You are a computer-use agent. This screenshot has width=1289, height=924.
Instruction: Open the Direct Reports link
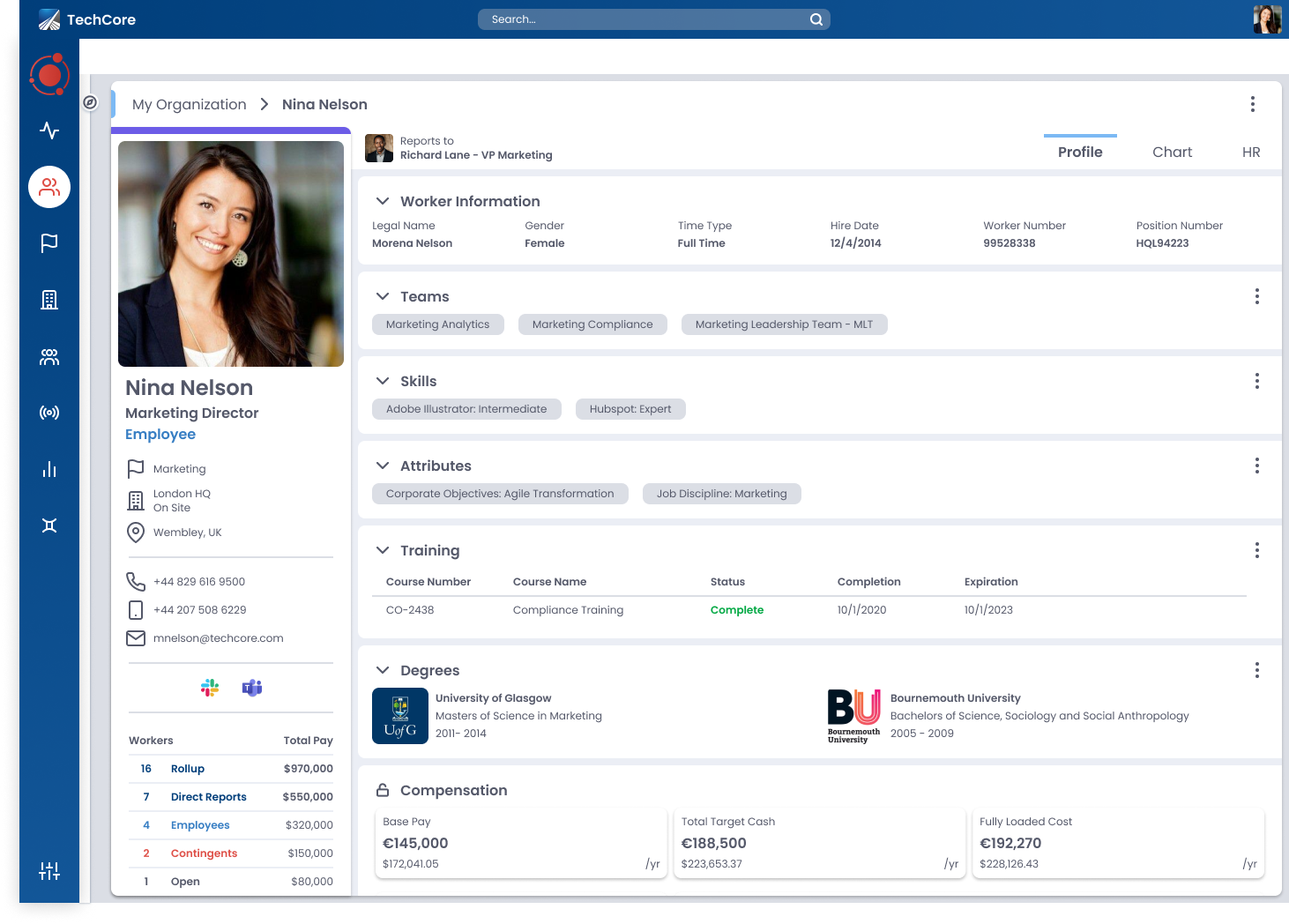208,797
